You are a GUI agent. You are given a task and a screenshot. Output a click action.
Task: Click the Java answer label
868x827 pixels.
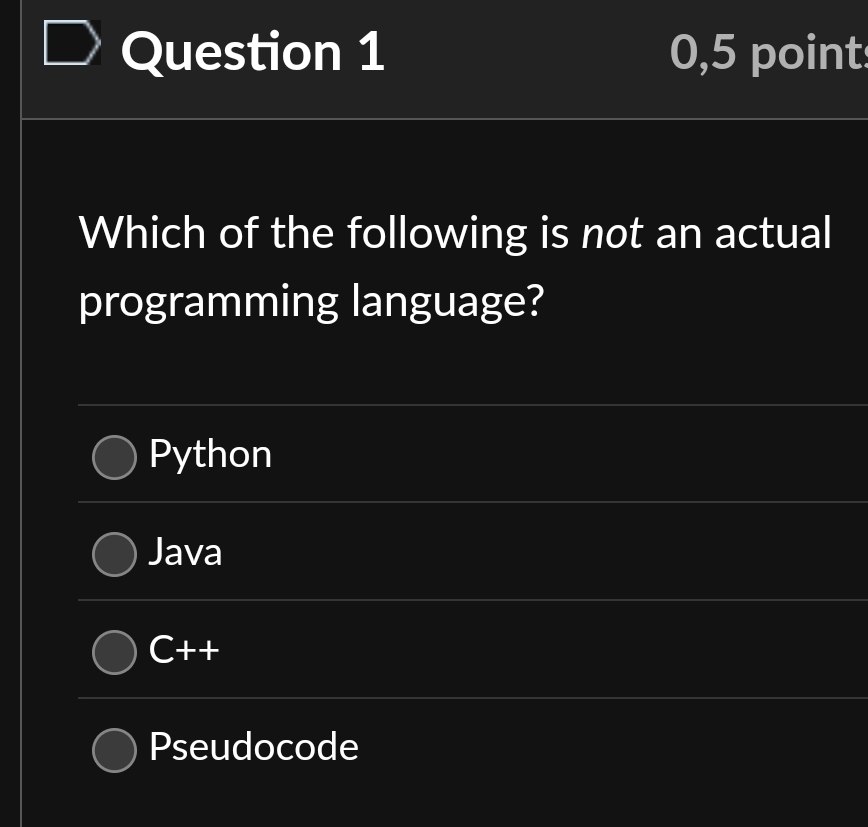tap(185, 553)
